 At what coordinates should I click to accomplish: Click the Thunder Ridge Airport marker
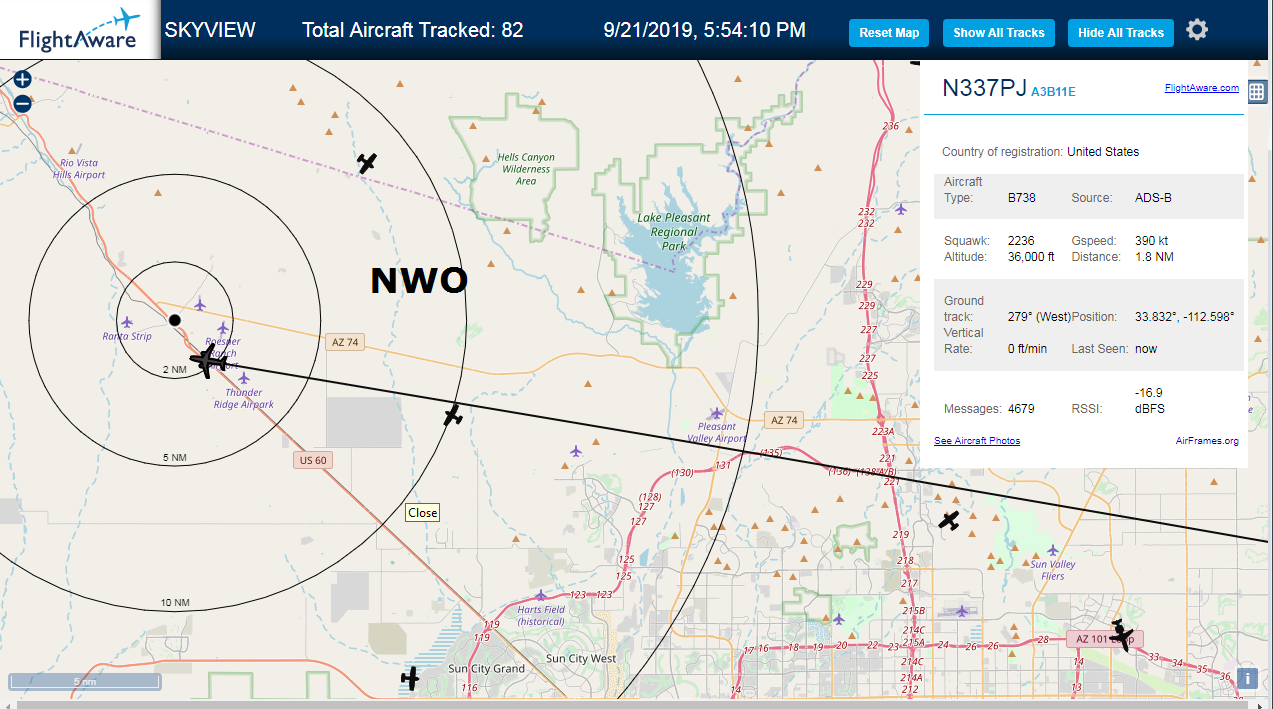click(x=244, y=378)
